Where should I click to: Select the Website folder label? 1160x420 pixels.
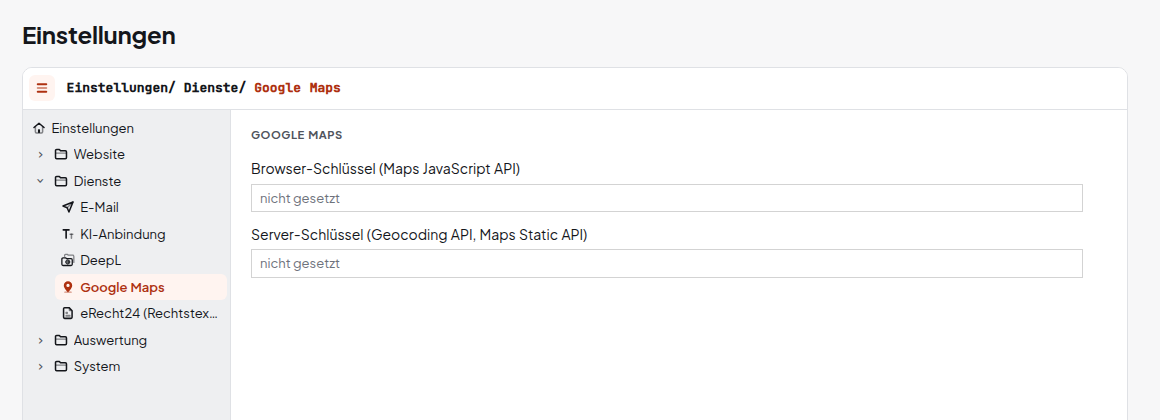pyautogui.click(x=99, y=155)
